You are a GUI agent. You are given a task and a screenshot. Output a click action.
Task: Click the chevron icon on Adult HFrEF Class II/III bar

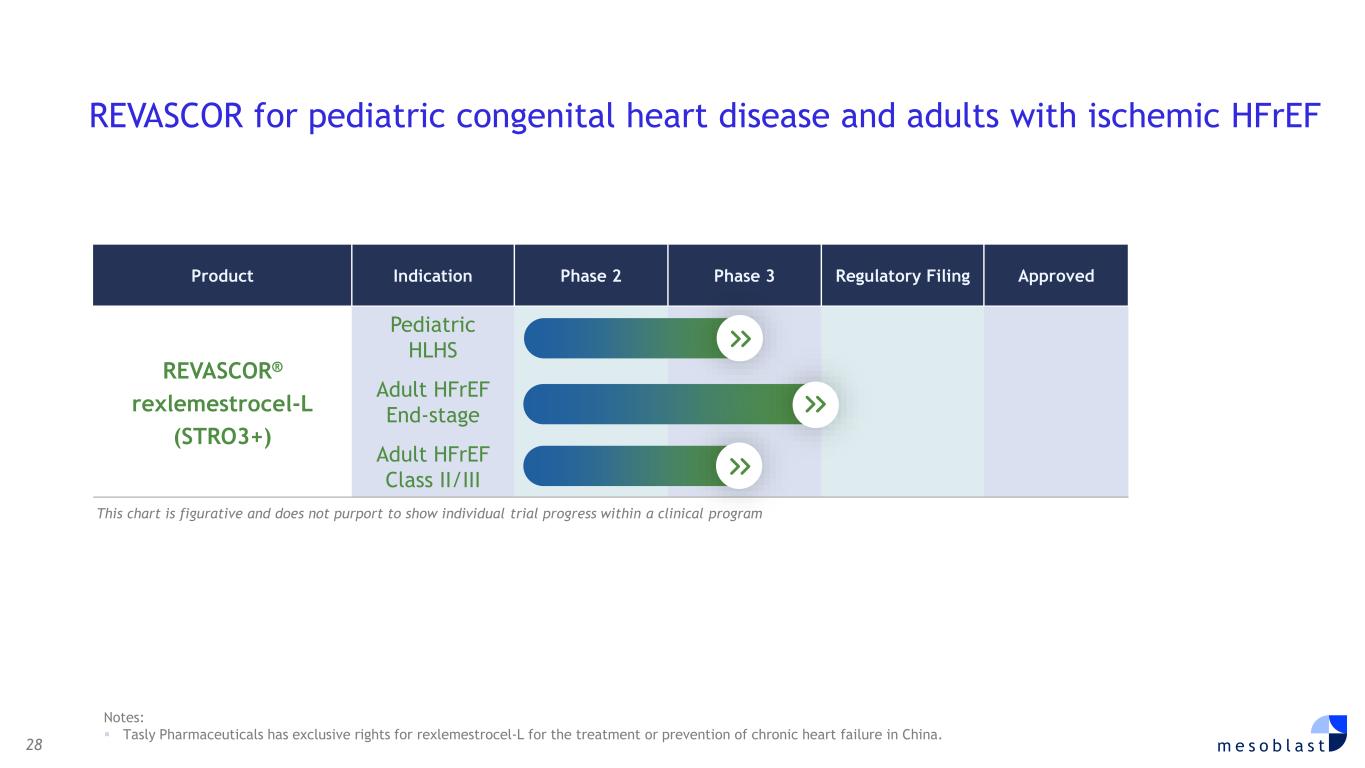point(740,466)
